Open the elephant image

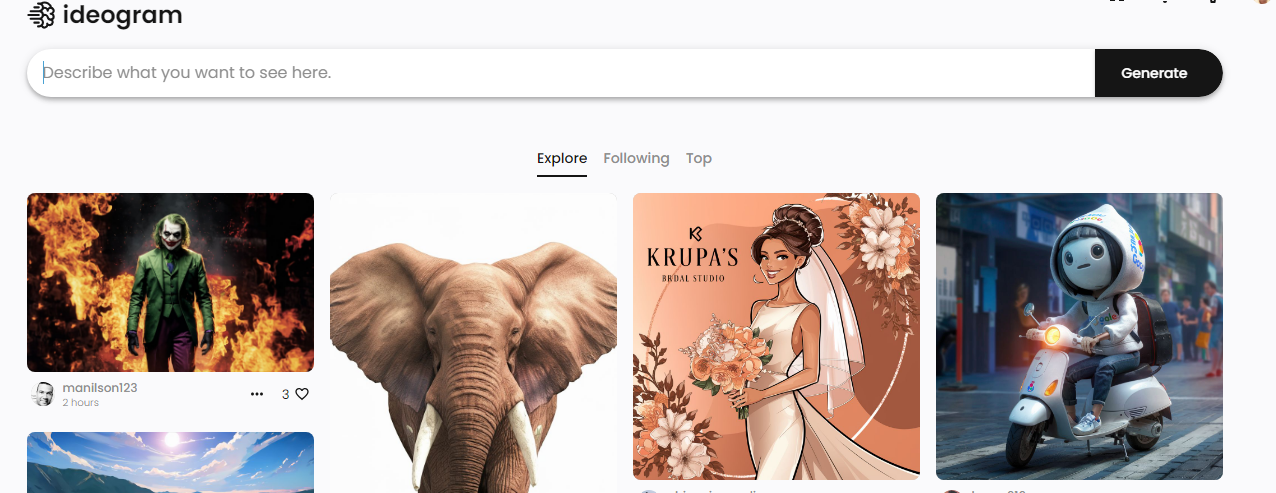pyautogui.click(x=473, y=342)
